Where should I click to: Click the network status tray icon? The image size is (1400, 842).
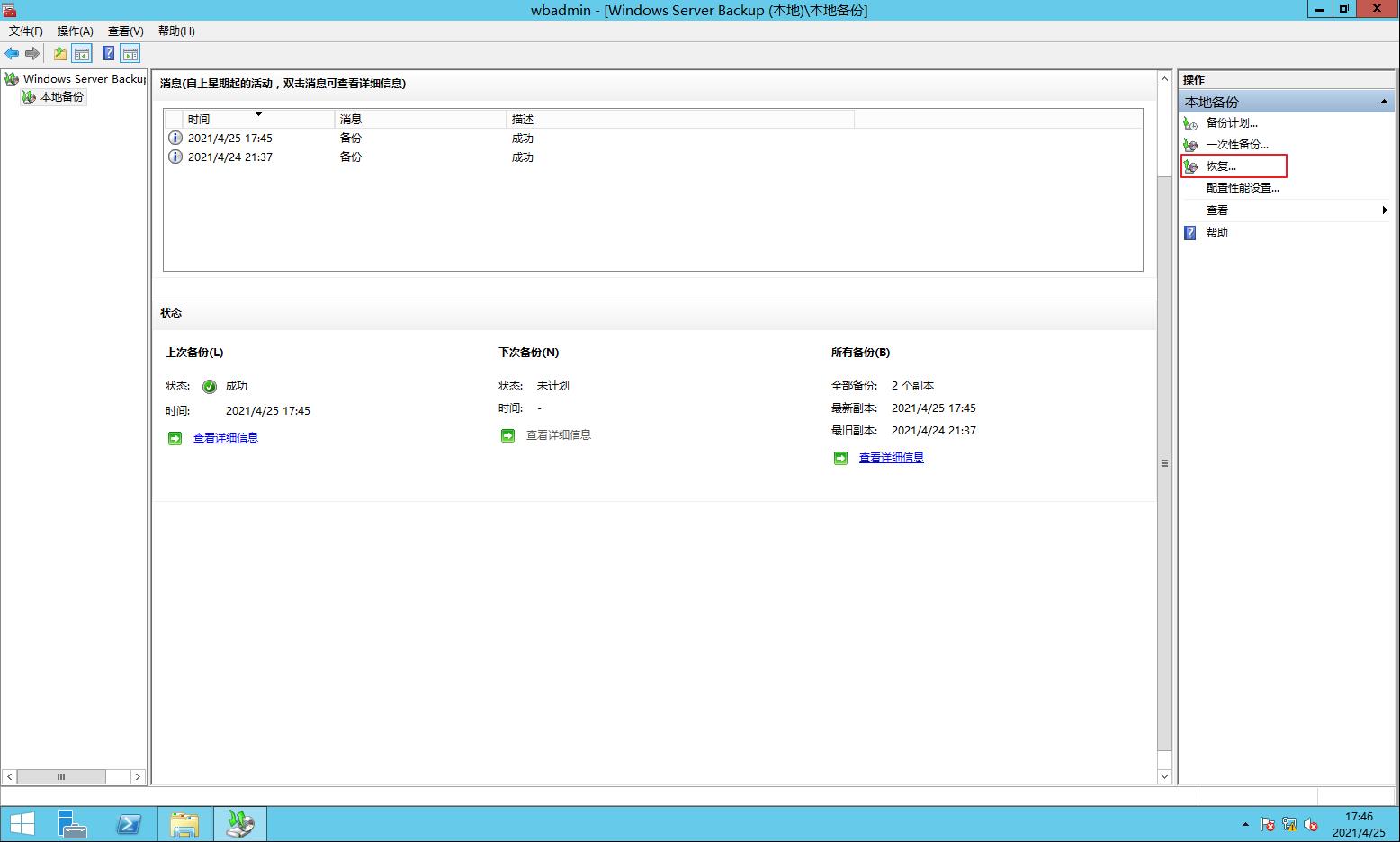pos(1289,824)
